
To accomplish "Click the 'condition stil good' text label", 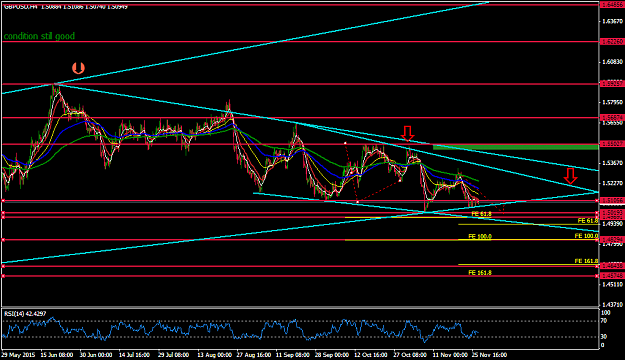I will tap(39, 36).
